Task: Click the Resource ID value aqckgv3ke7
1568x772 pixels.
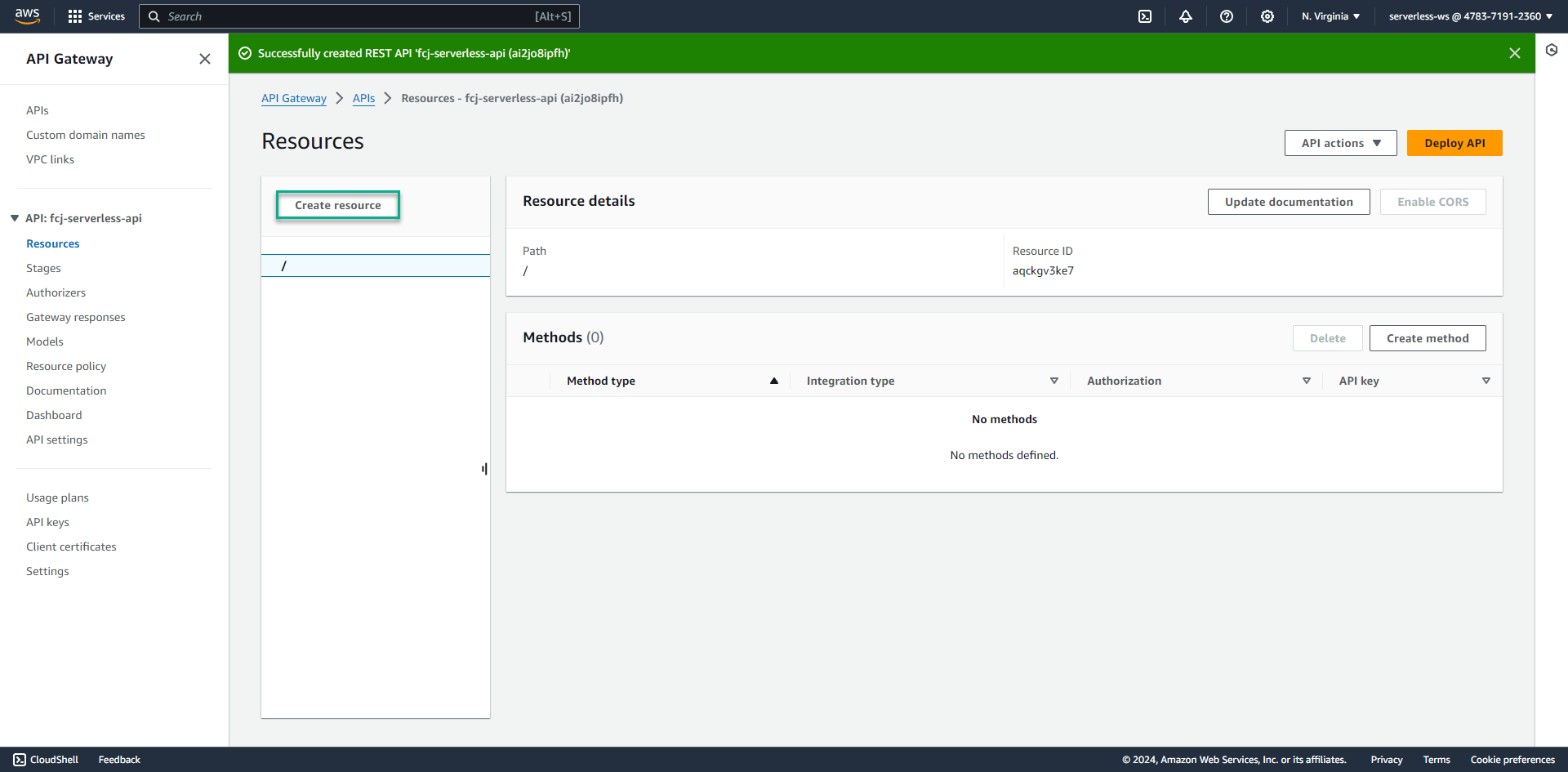Action: (x=1043, y=270)
